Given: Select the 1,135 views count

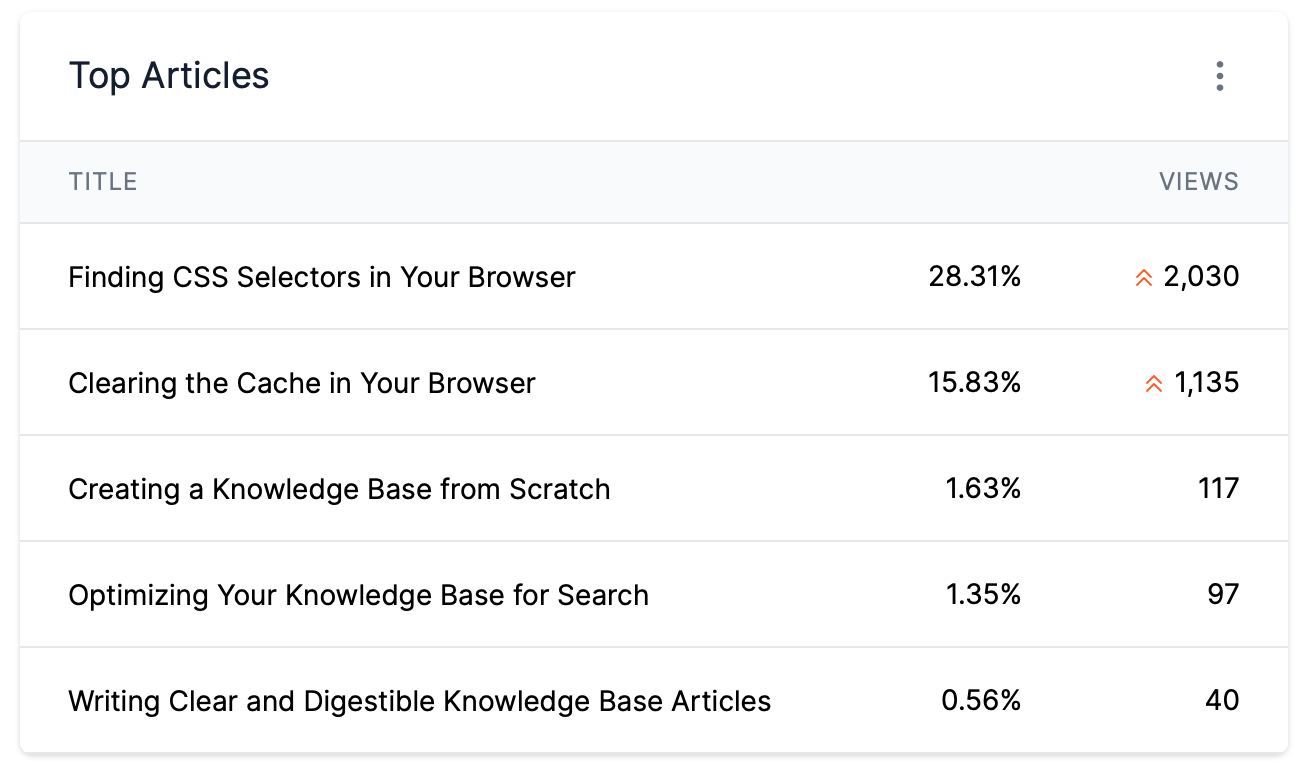Looking at the screenshot, I should (x=1207, y=383).
